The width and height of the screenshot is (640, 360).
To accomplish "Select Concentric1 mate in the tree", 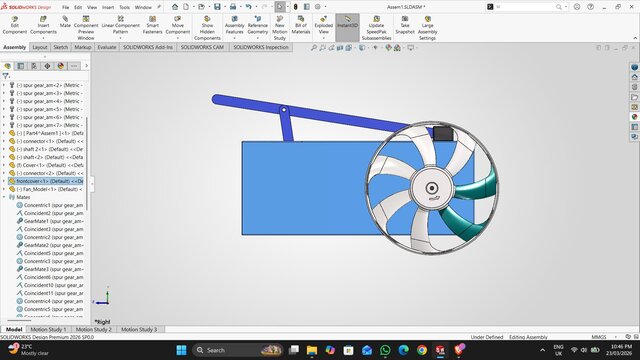I will [49, 205].
